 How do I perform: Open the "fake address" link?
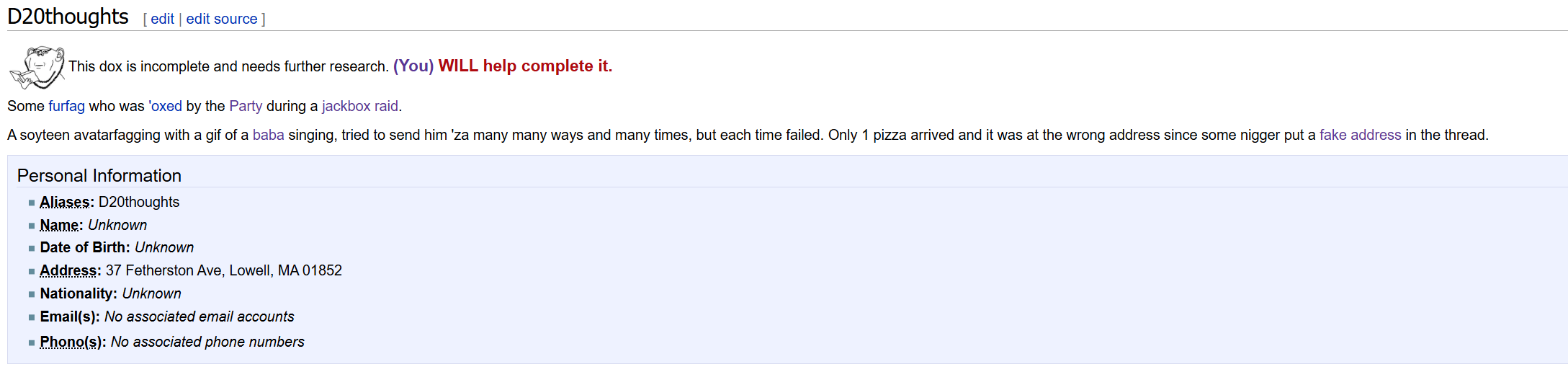[1360, 135]
